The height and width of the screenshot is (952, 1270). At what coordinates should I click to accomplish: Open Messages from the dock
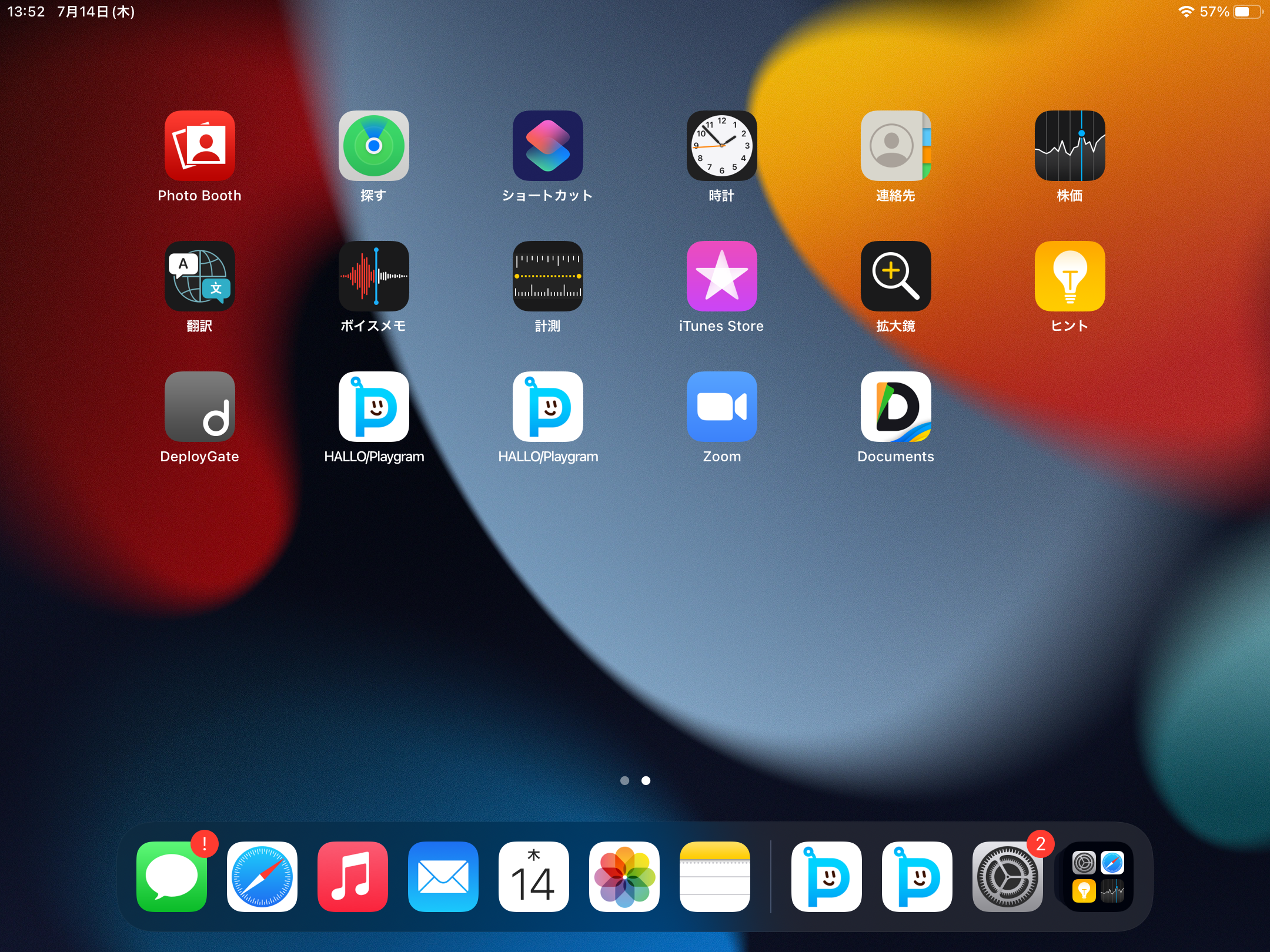[171, 877]
